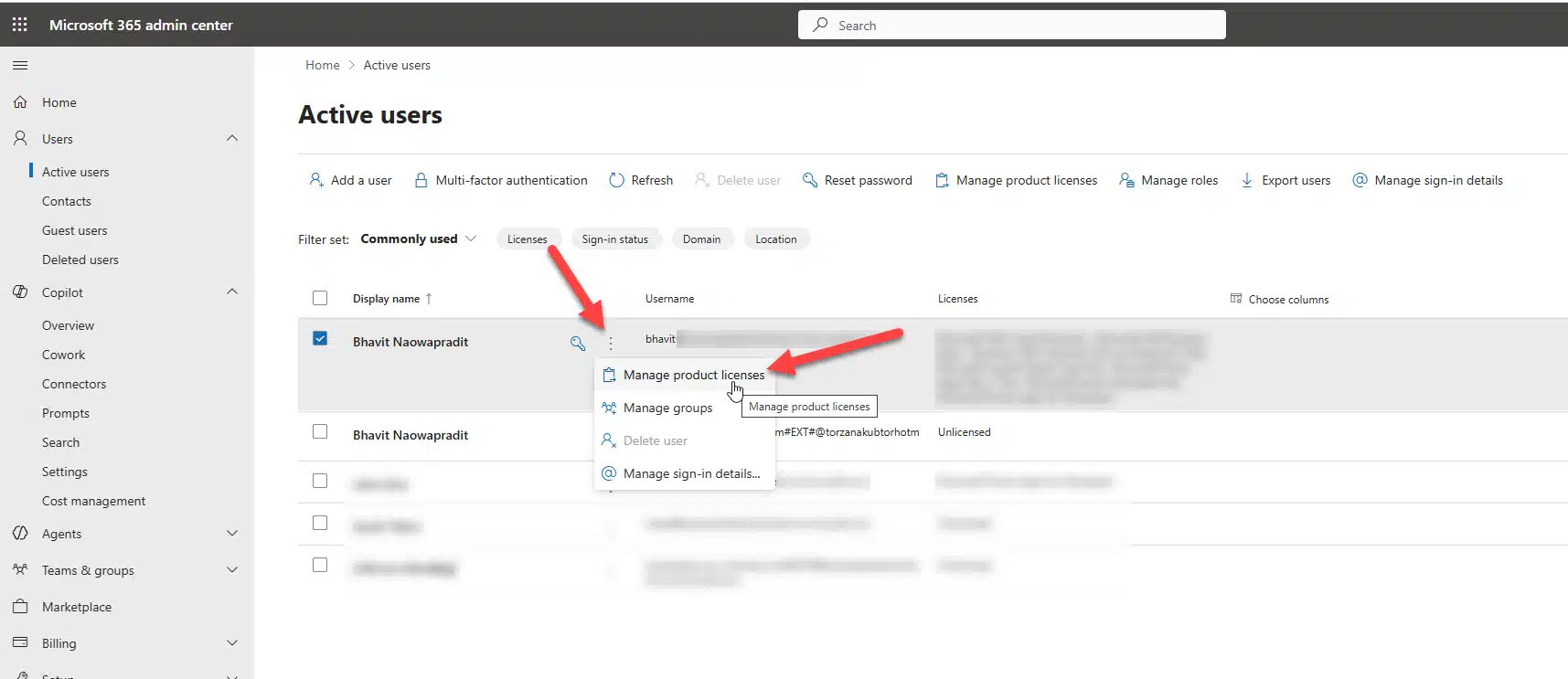The height and width of the screenshot is (679, 1568).
Task: Open the unlicensed Bhavit Naowapradit user name
Action: click(x=411, y=435)
